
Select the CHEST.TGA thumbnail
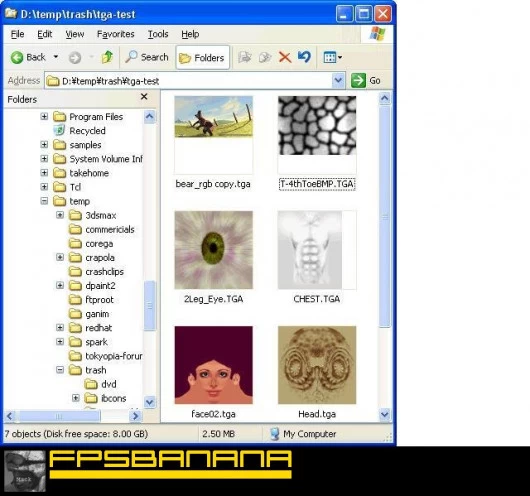coord(317,250)
